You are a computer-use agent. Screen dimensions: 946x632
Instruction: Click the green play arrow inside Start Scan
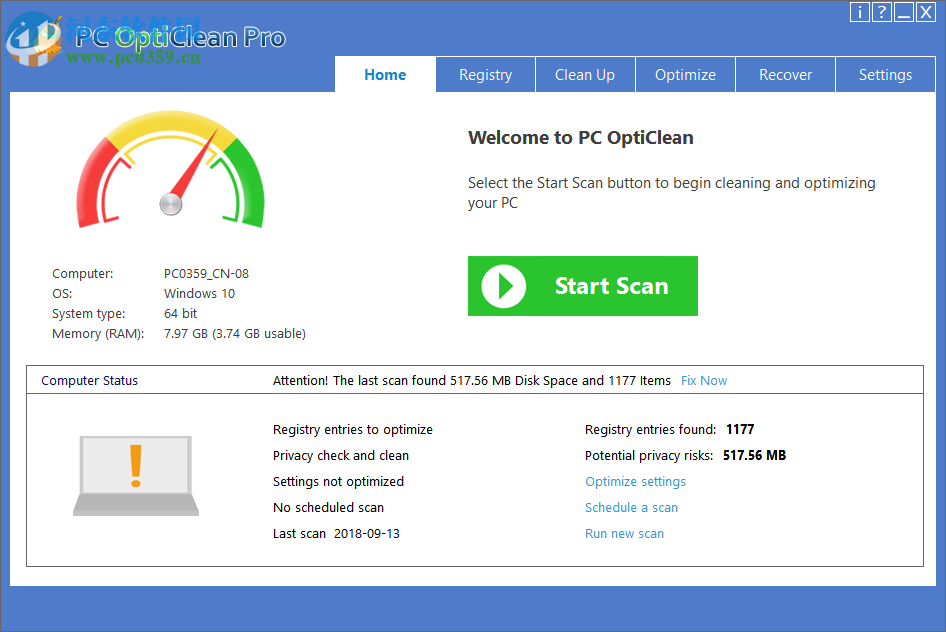(x=503, y=286)
